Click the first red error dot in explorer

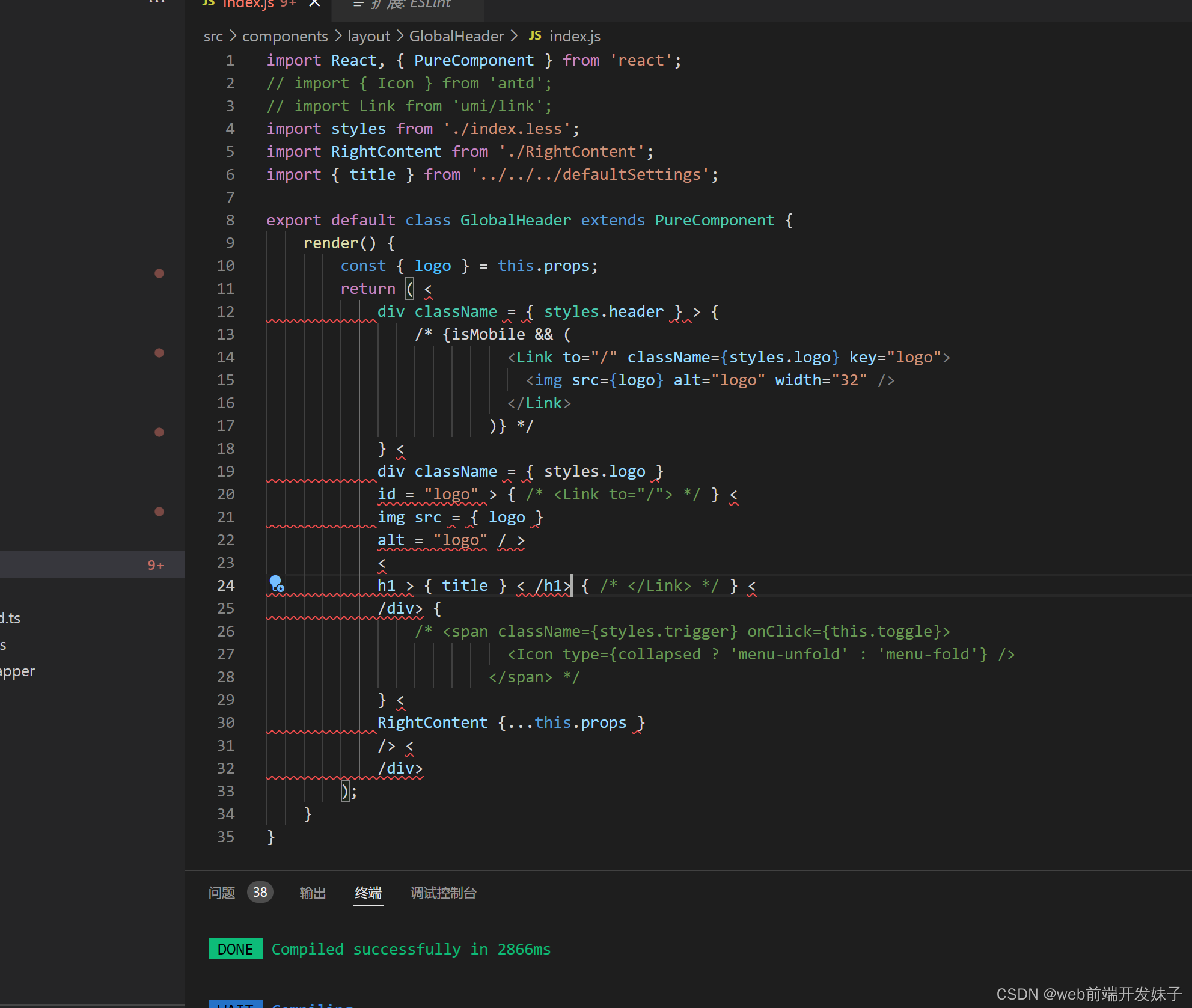(x=159, y=273)
